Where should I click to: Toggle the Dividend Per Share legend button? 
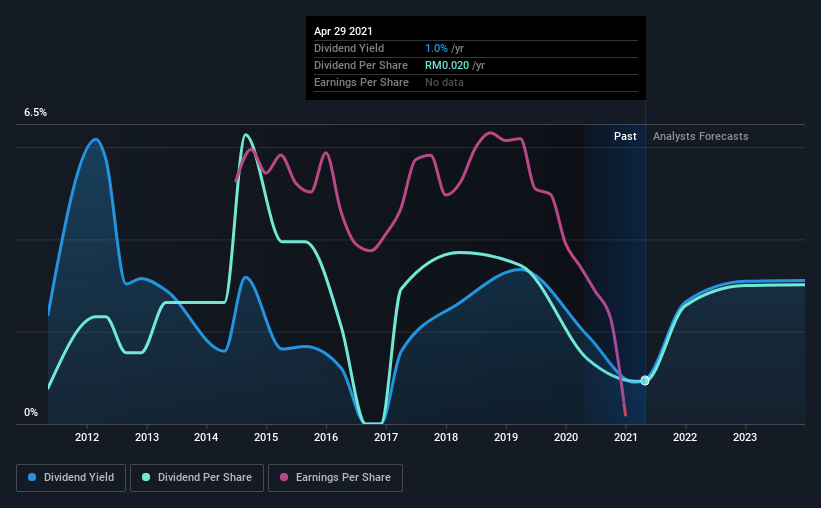(x=197, y=478)
